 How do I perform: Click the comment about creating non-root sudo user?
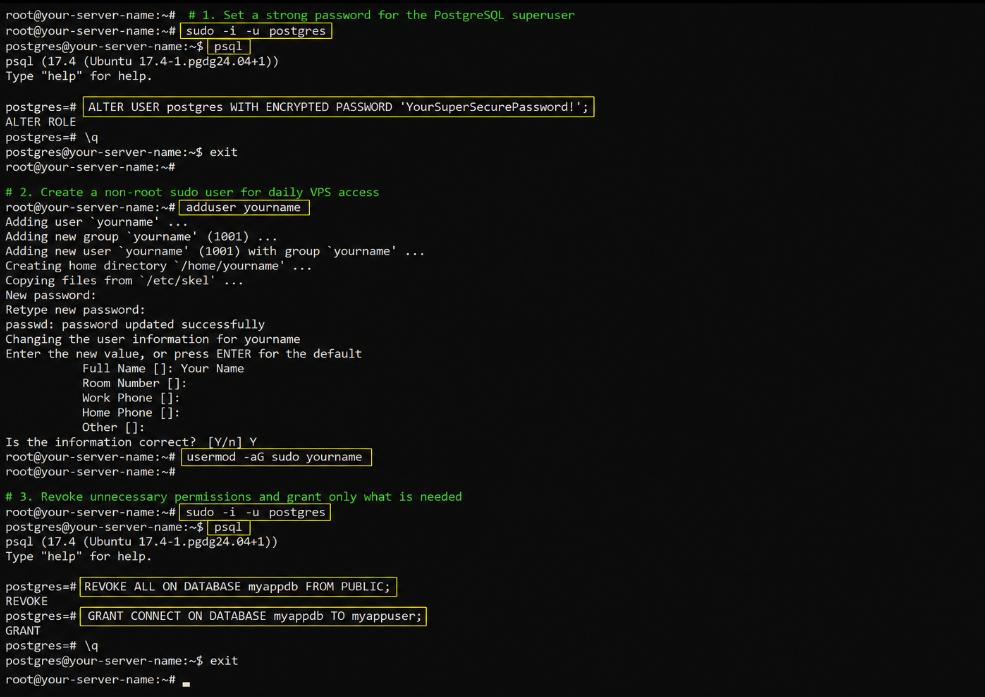(192, 192)
